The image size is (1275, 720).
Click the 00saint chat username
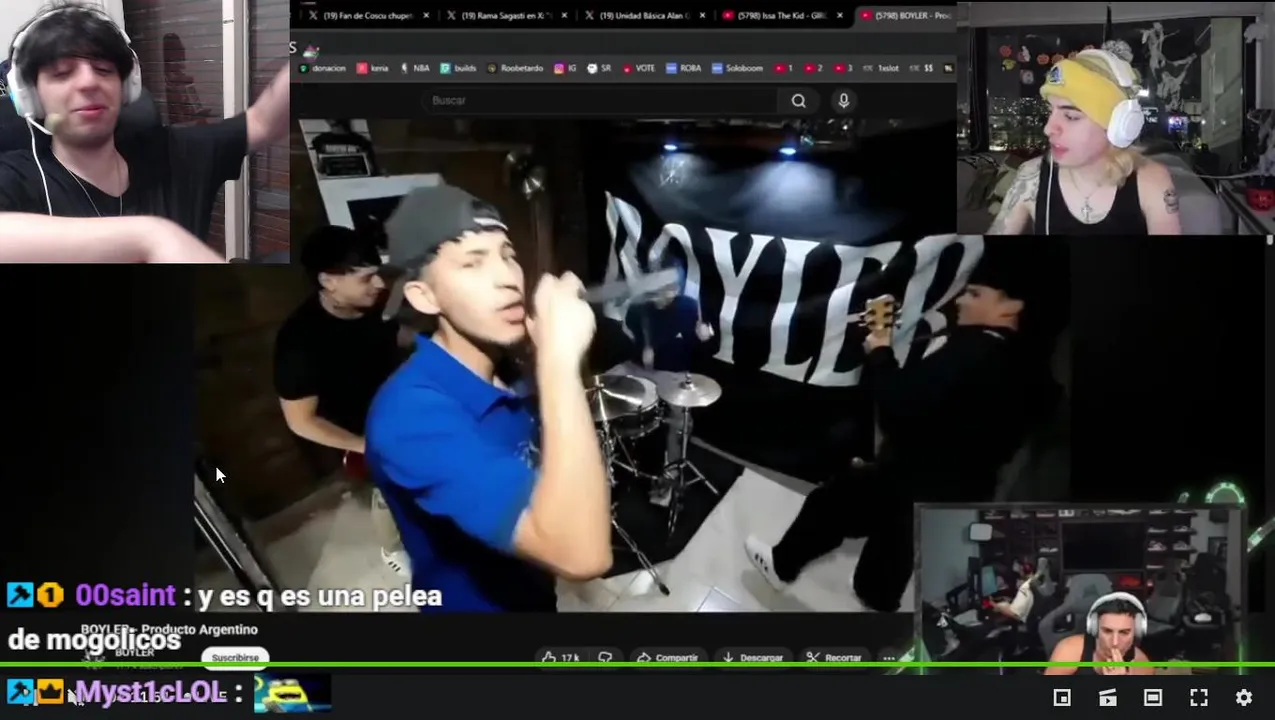click(126, 596)
